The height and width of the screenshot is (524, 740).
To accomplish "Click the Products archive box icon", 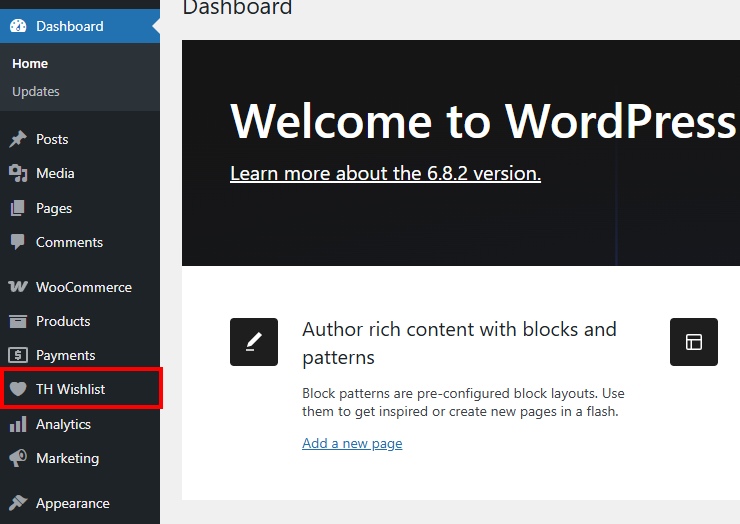I will (x=18, y=321).
